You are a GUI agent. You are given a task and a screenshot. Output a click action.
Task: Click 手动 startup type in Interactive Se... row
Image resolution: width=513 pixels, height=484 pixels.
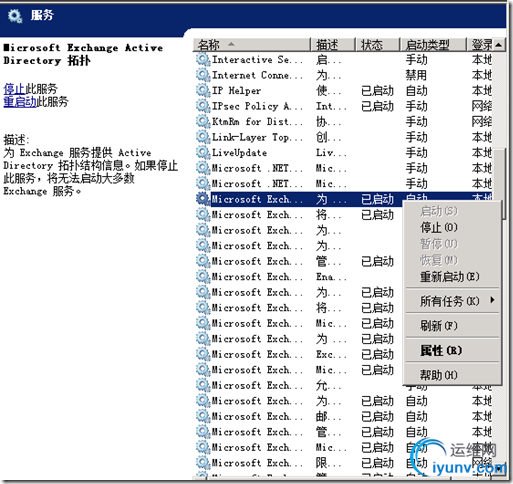point(416,59)
